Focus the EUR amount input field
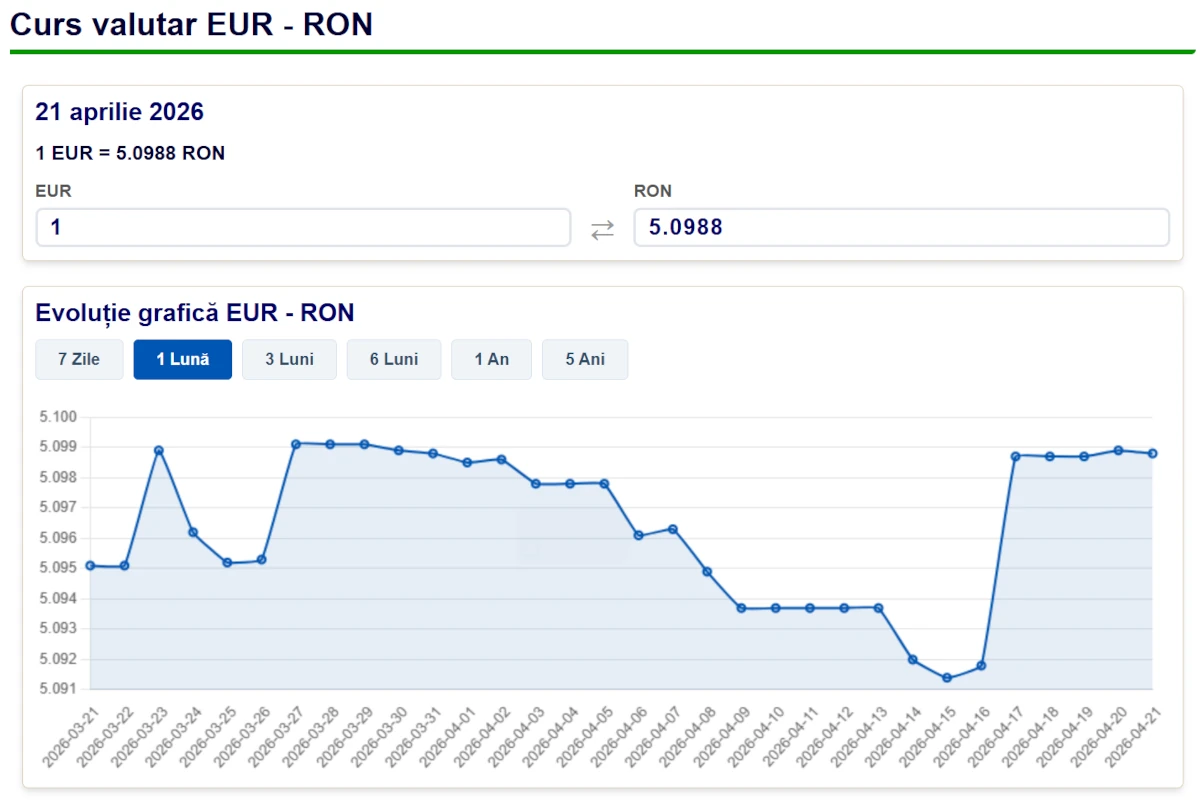Screen dimensions: 1200x804 pyautogui.click(x=303, y=228)
